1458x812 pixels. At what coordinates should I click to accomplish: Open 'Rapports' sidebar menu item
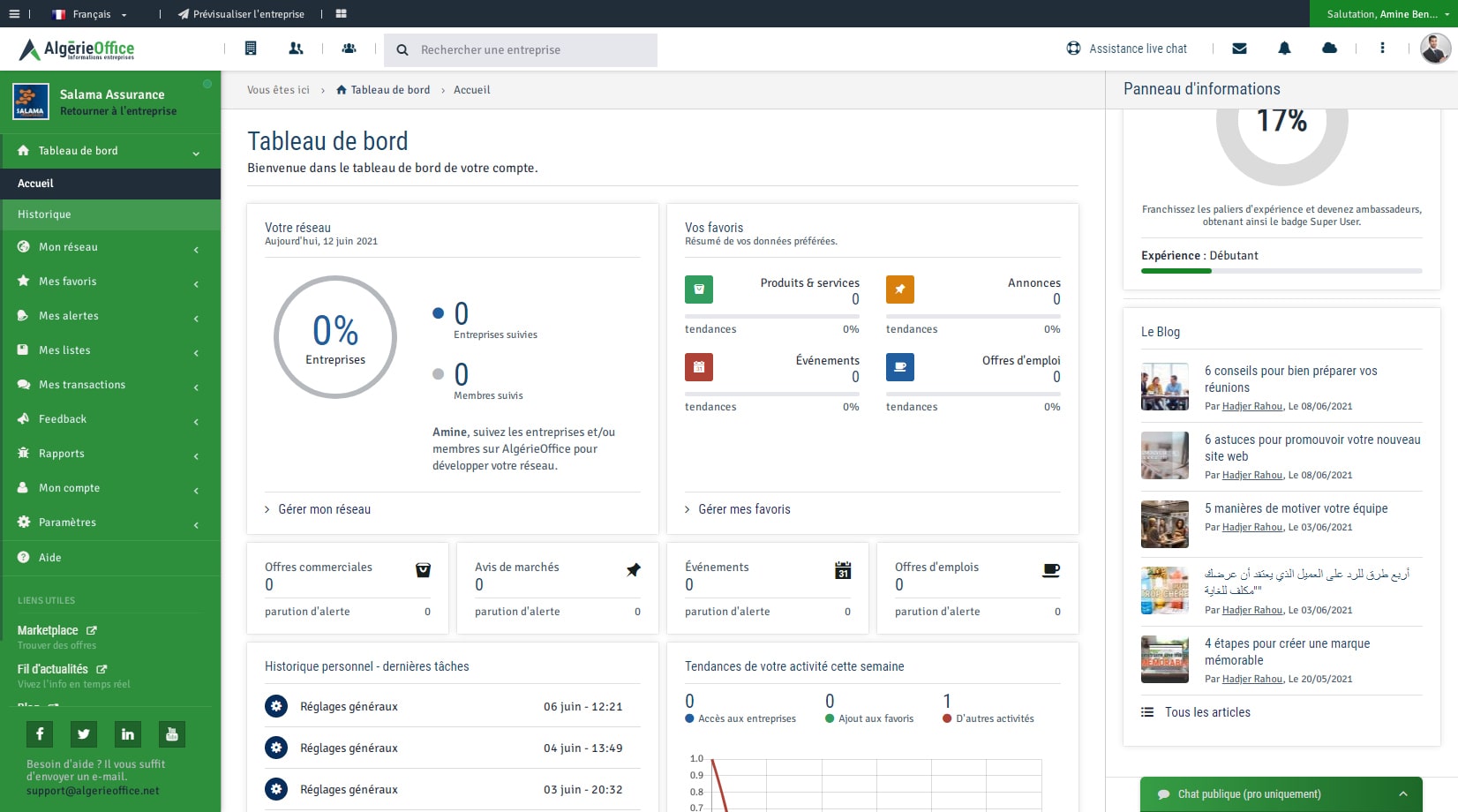110,454
